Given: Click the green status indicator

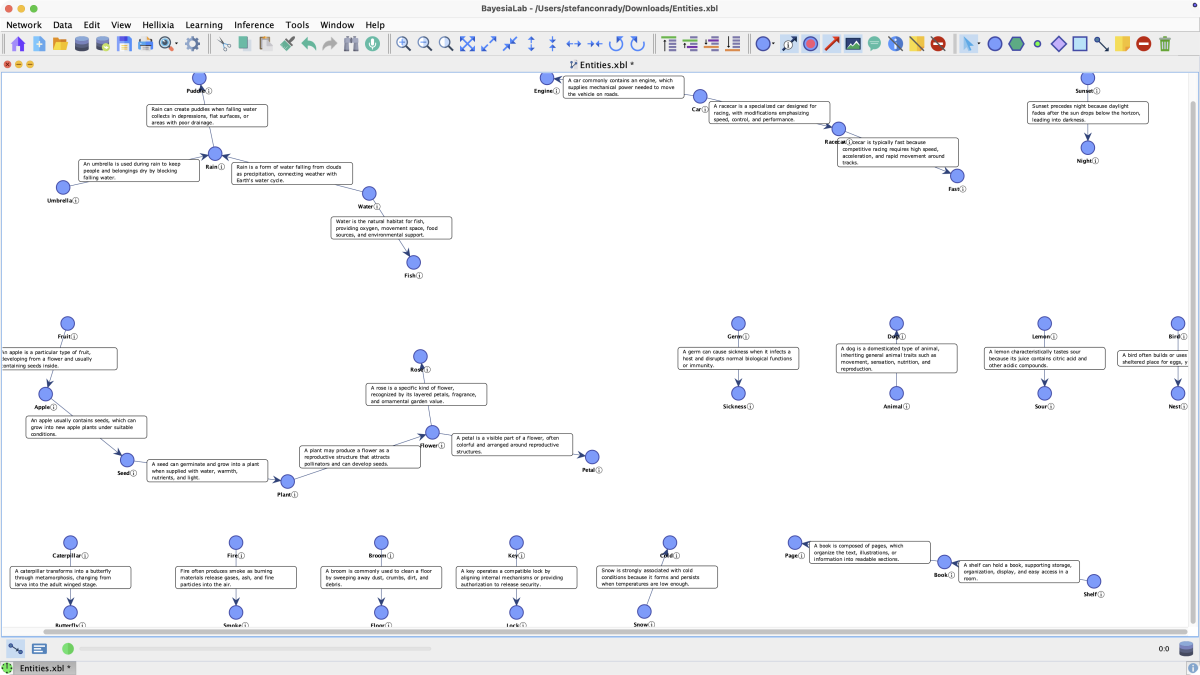Looking at the screenshot, I should 68,649.
